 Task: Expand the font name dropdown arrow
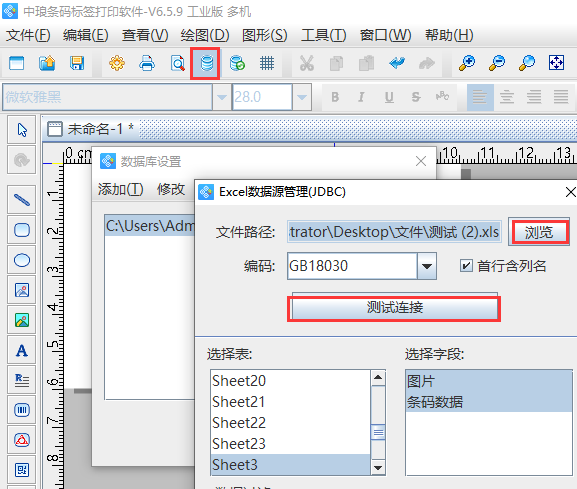pos(222,97)
